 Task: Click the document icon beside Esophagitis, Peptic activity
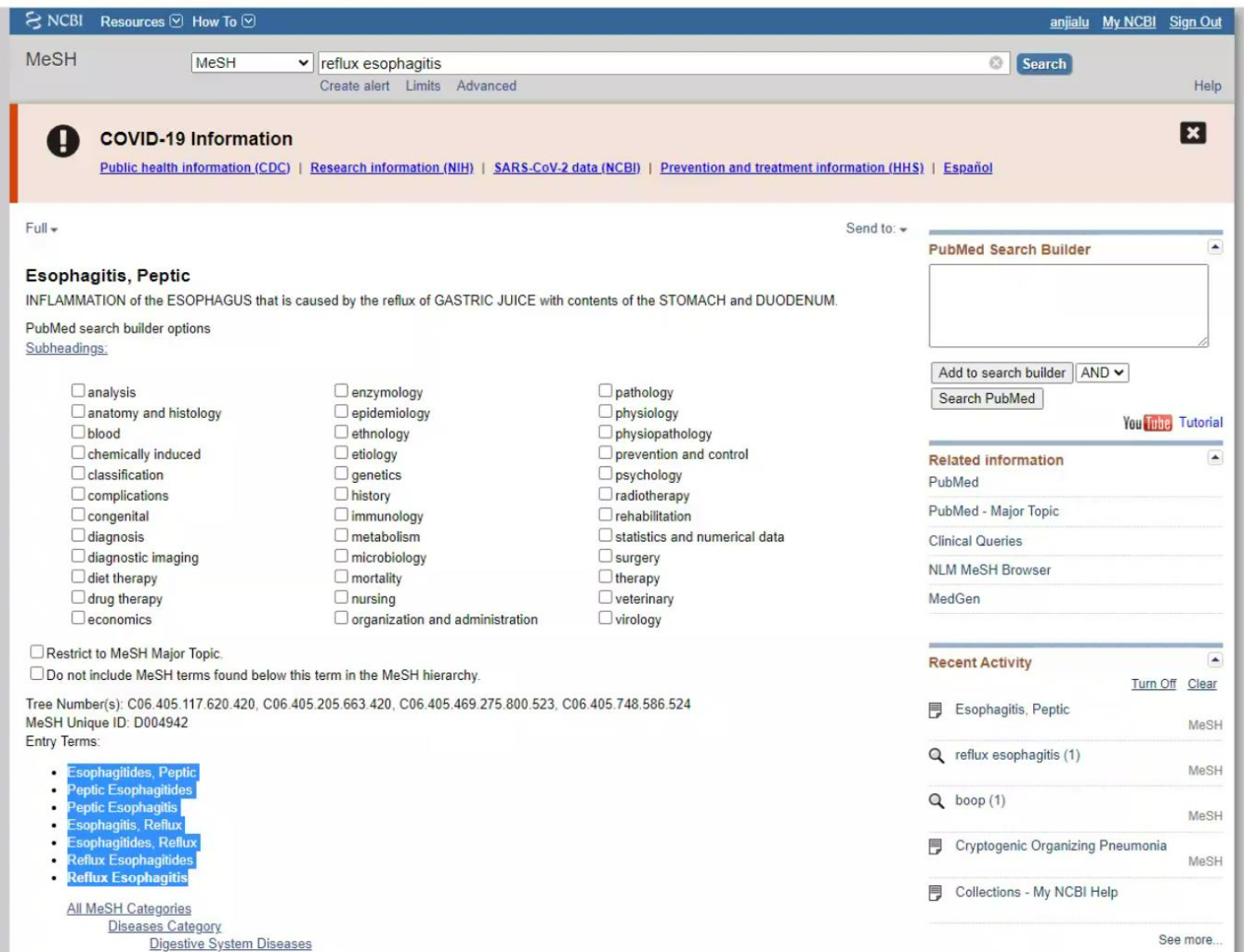(x=936, y=711)
